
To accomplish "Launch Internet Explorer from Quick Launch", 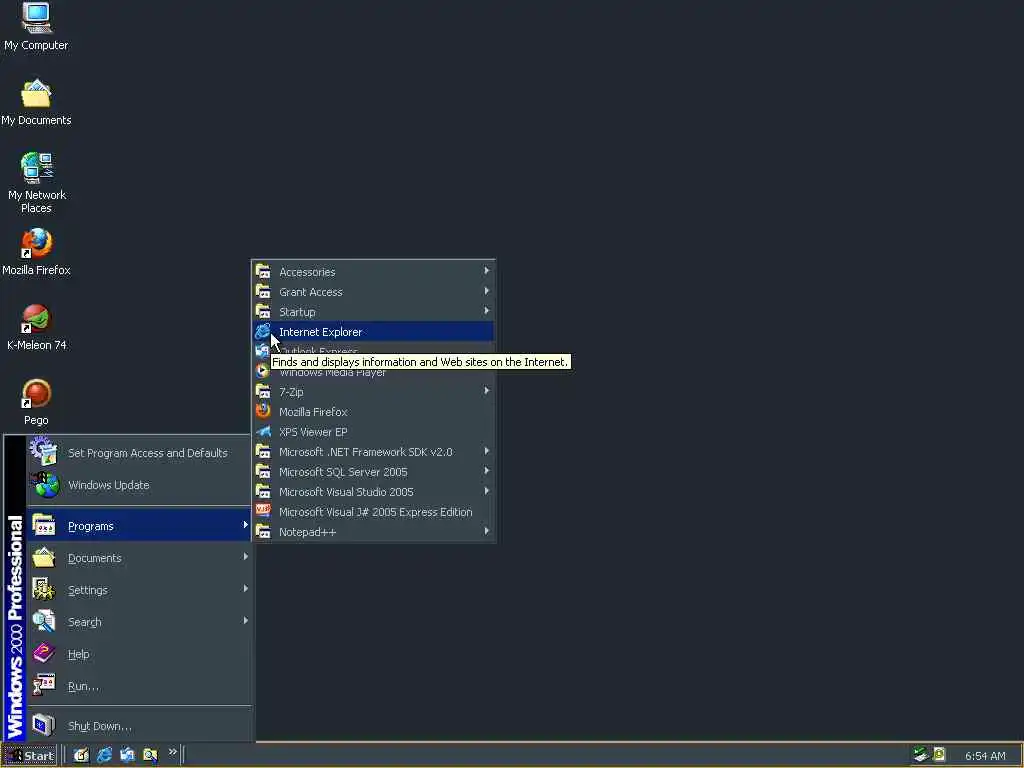I will pyautogui.click(x=104, y=756).
